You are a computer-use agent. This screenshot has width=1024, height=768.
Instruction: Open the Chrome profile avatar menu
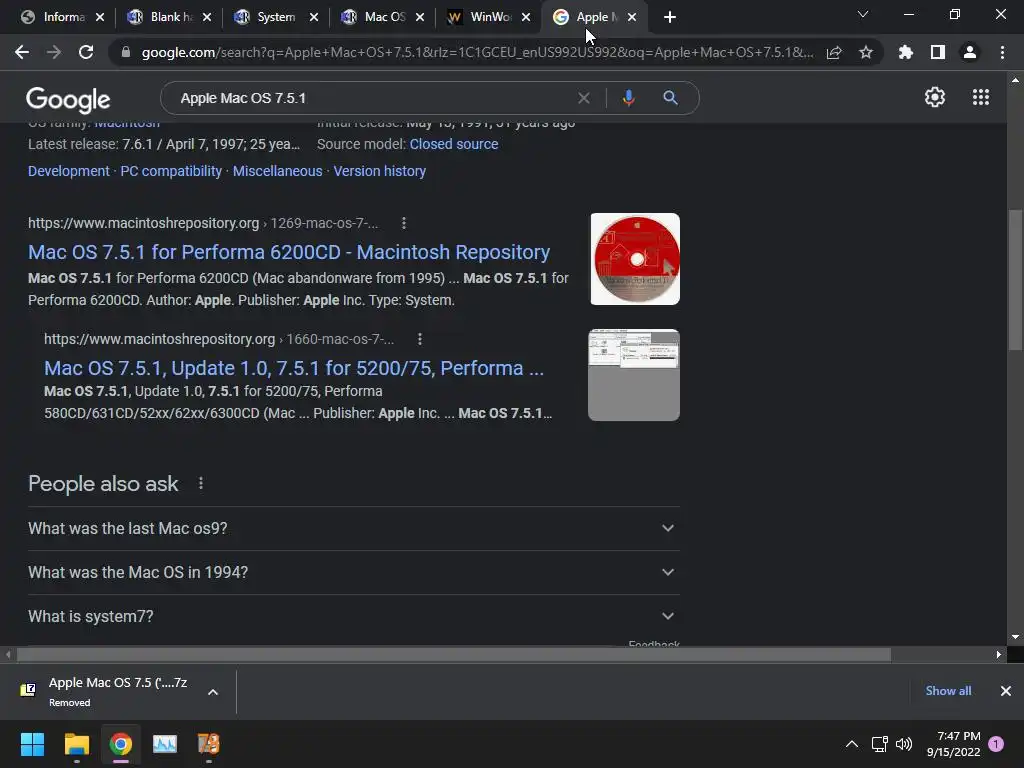tap(970, 52)
